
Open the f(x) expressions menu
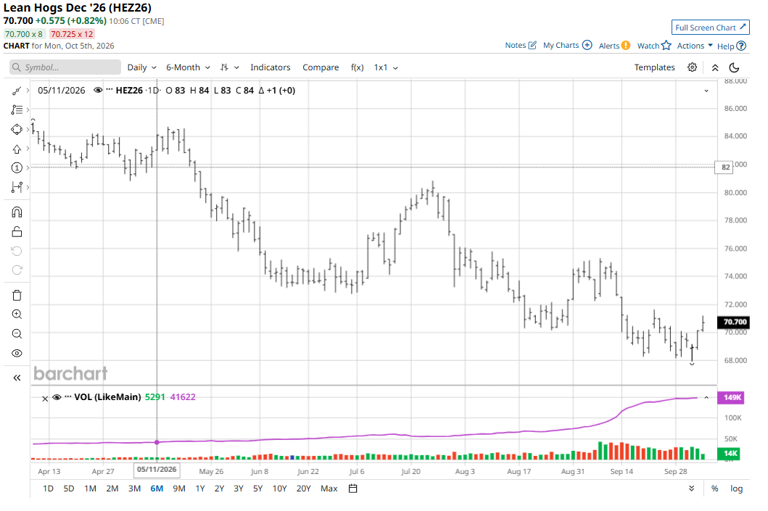point(357,67)
